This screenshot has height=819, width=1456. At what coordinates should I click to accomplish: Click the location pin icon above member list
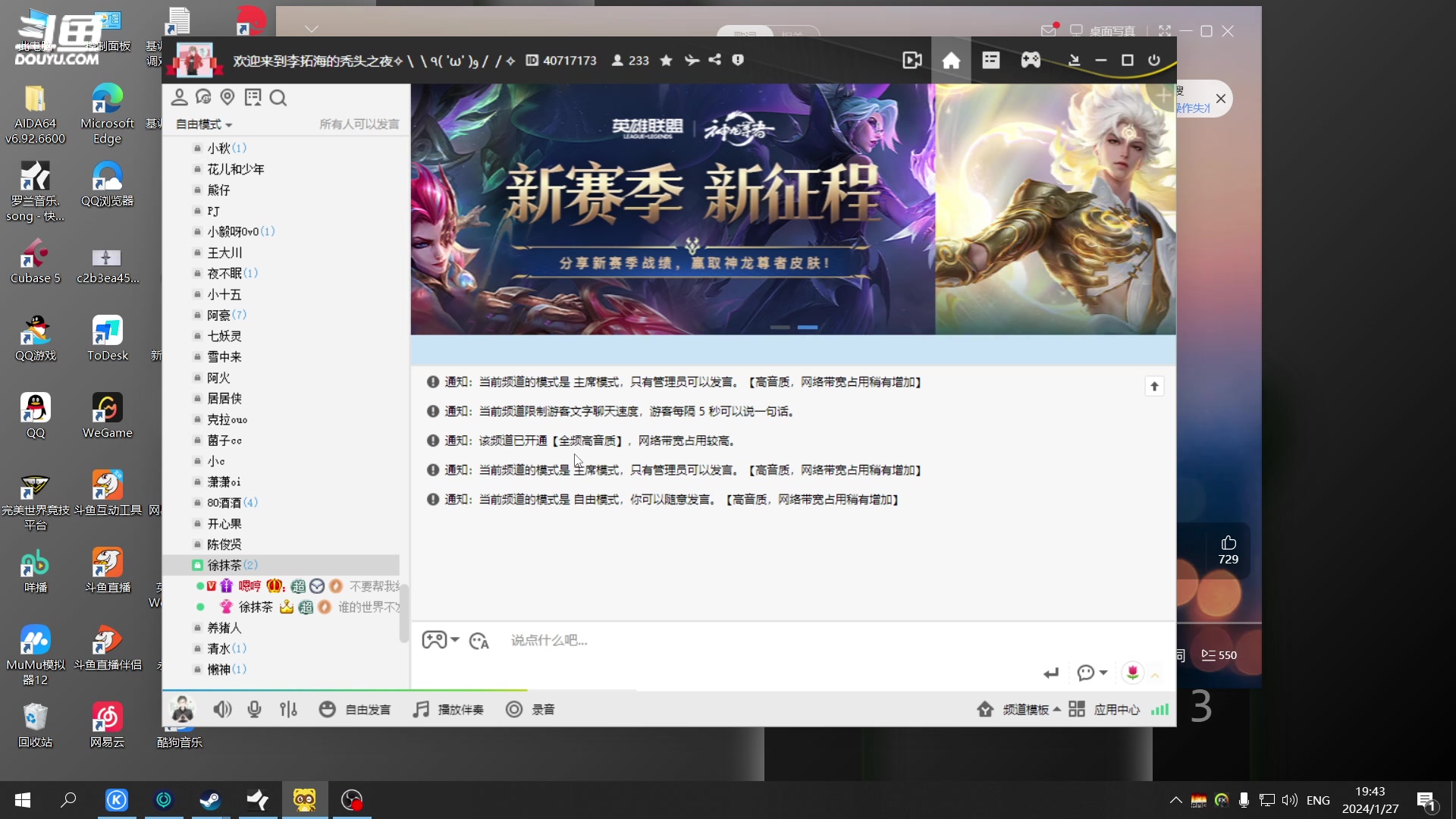[x=227, y=97]
